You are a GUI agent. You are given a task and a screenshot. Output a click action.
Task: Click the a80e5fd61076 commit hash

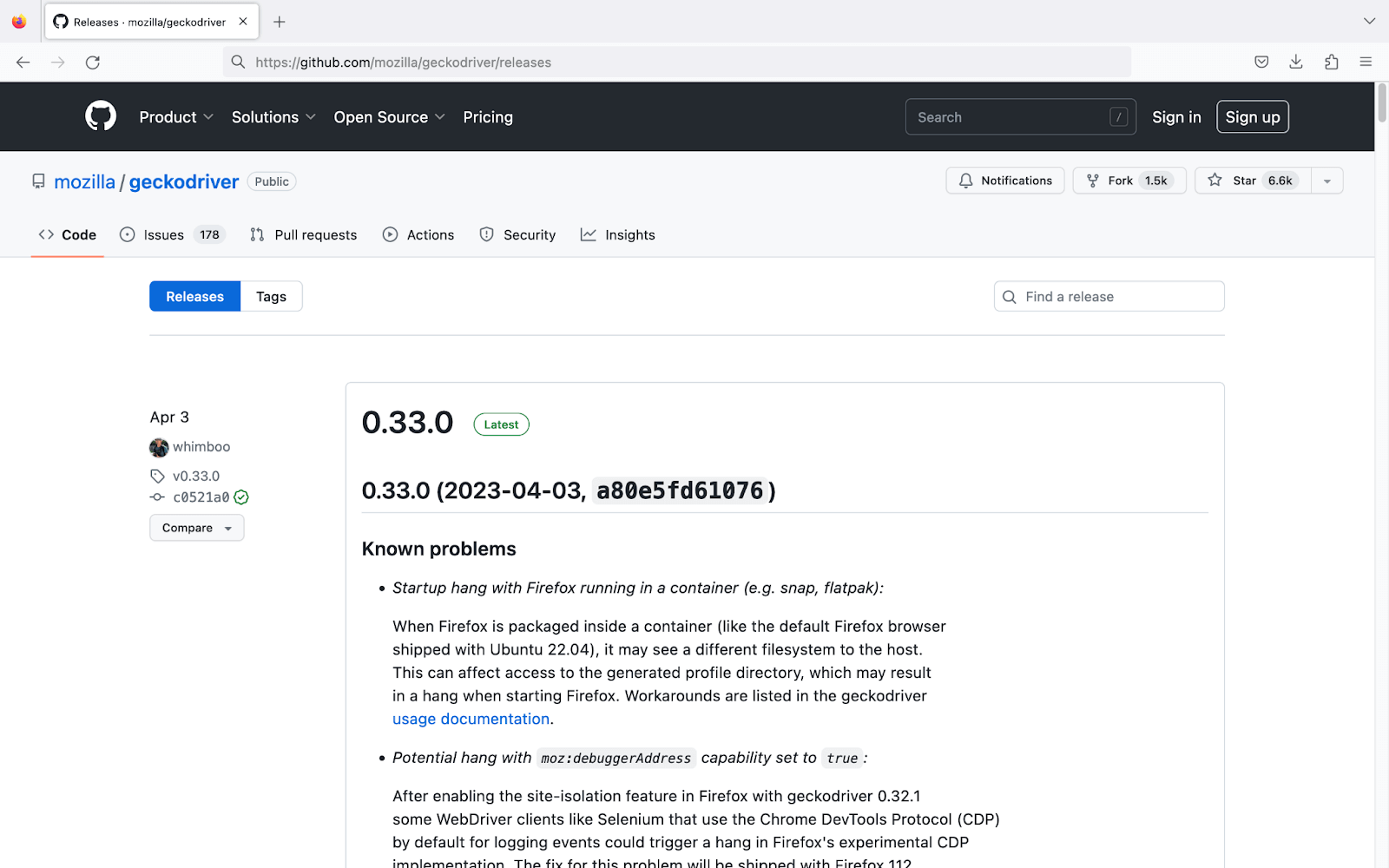[680, 490]
